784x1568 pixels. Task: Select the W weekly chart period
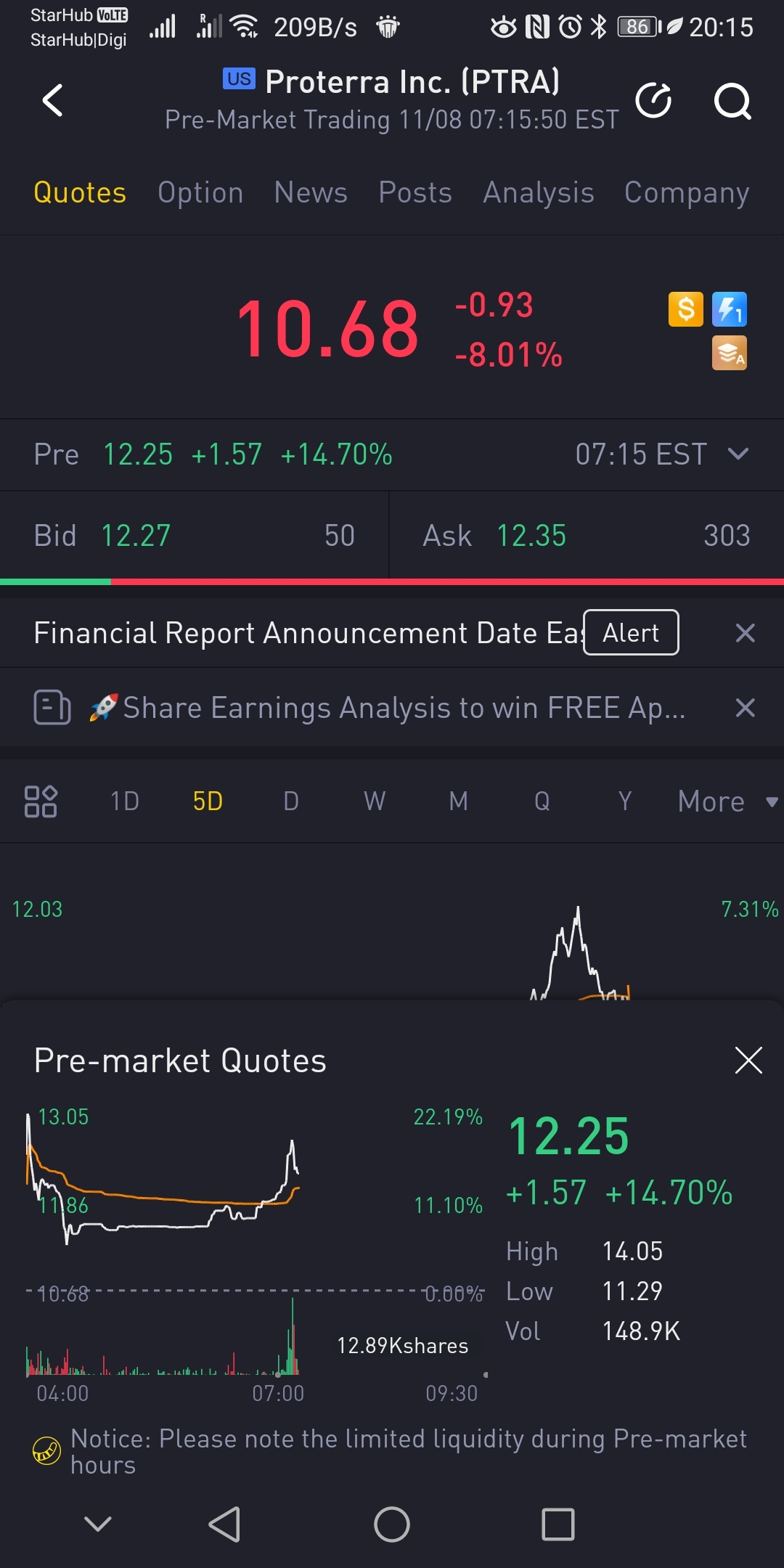click(x=375, y=801)
